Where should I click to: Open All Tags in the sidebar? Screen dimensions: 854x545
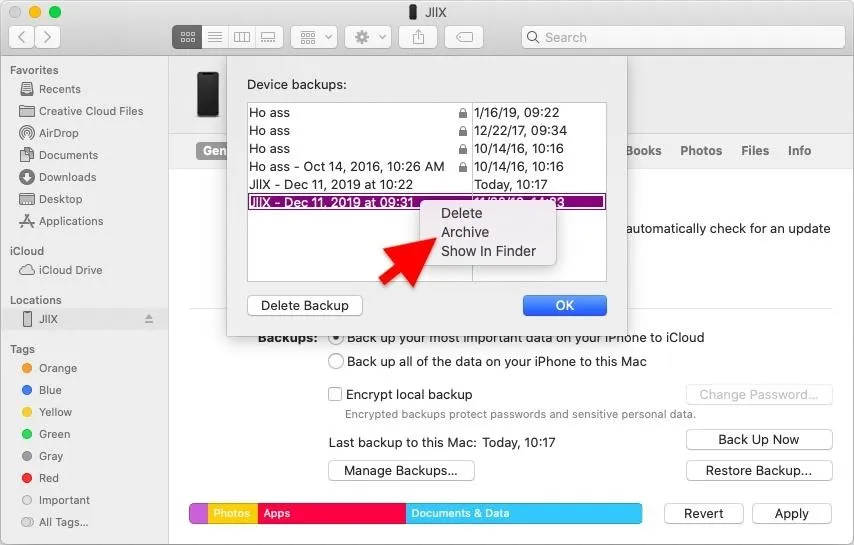tap(55, 522)
